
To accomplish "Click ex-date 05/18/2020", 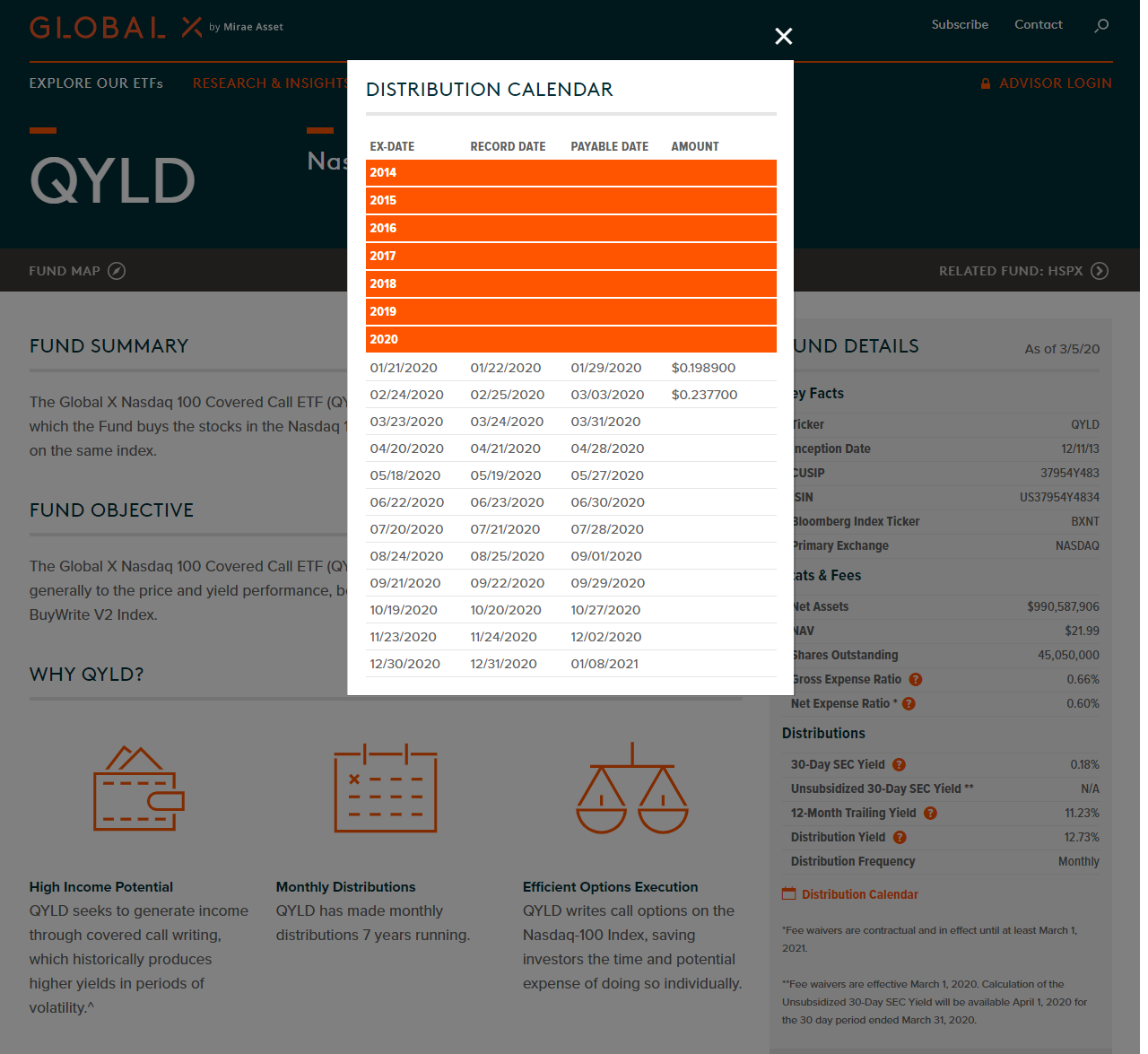I will (405, 475).
